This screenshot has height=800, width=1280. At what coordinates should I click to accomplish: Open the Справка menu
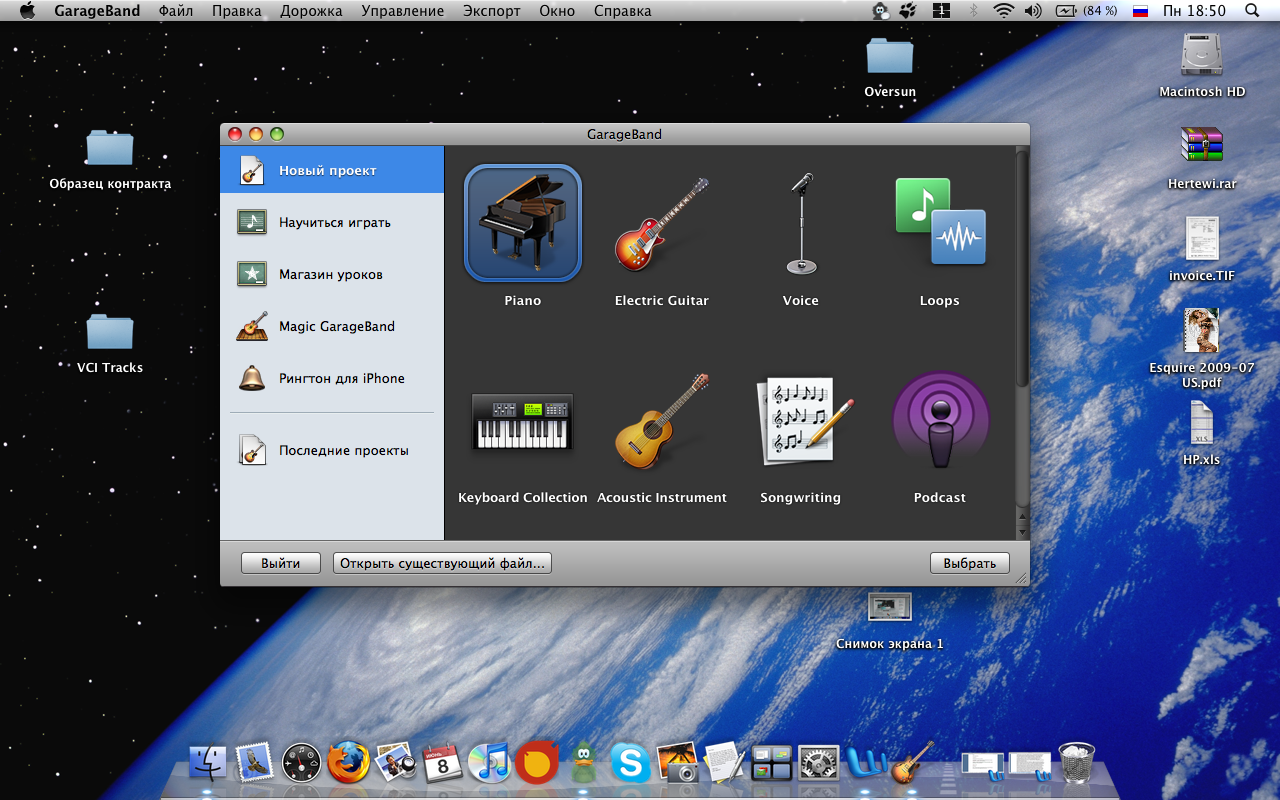point(622,11)
